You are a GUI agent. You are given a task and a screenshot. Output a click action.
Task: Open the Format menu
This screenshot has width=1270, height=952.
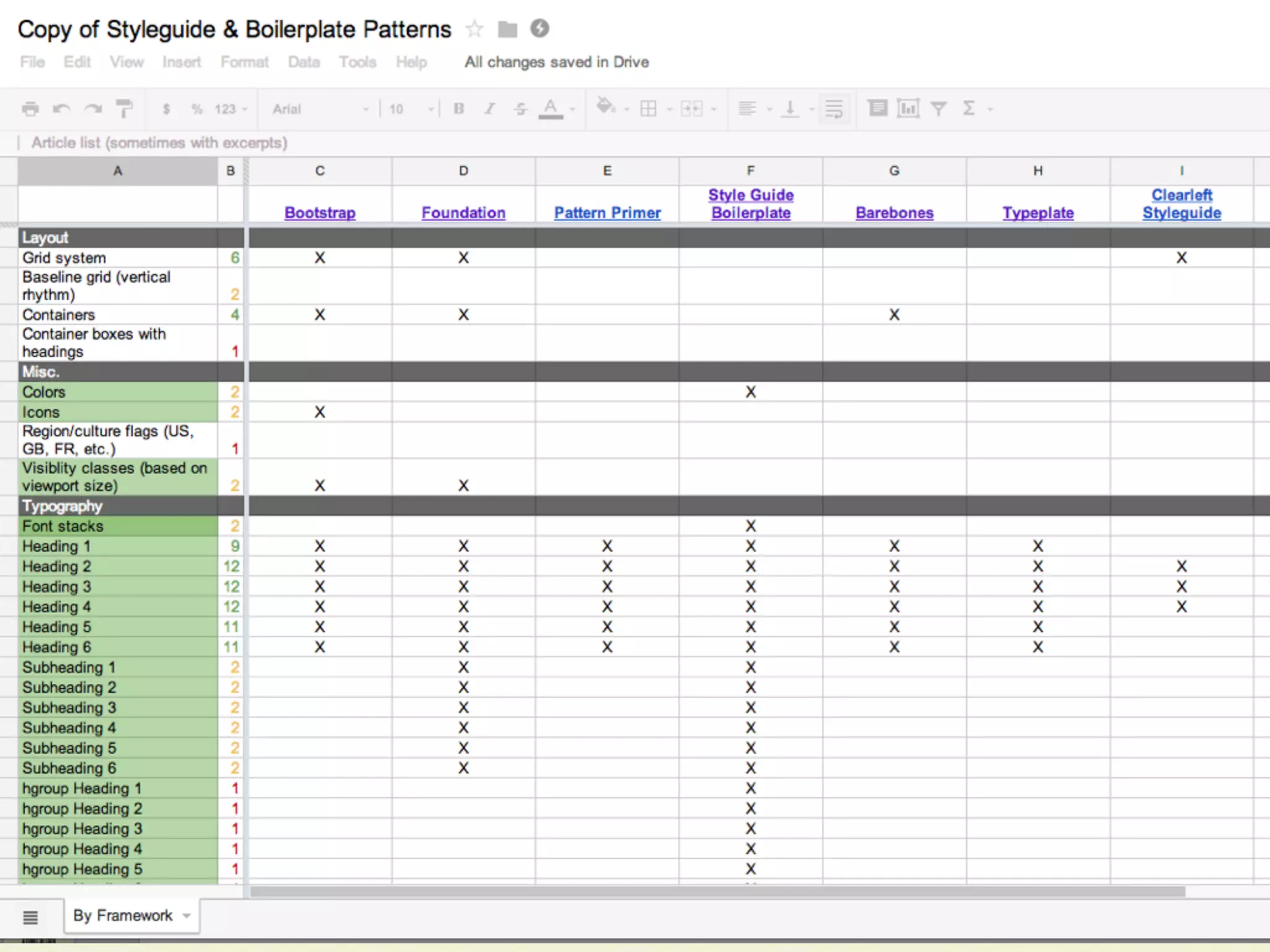click(244, 62)
